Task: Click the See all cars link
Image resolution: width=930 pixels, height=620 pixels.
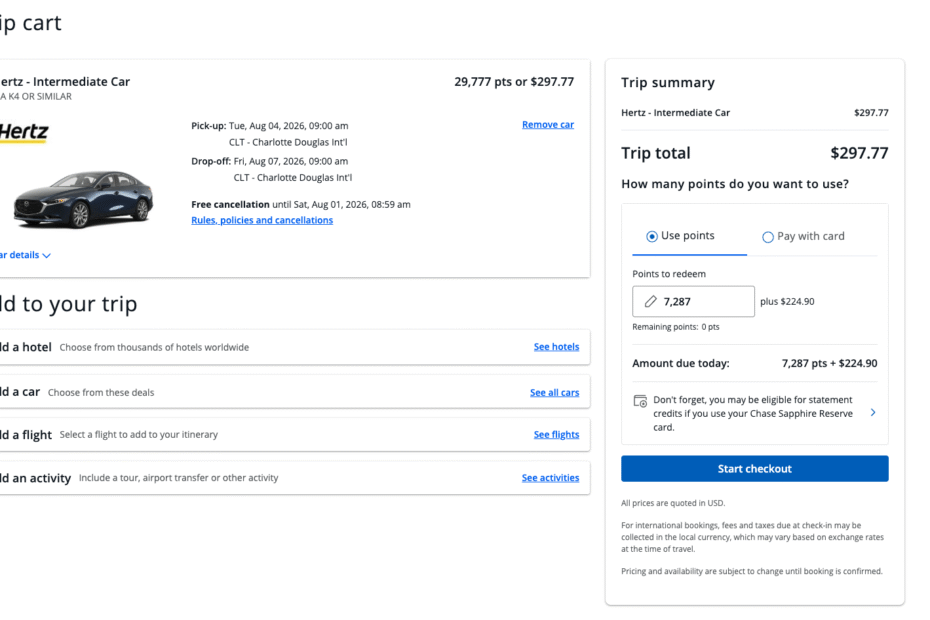Action: point(554,392)
